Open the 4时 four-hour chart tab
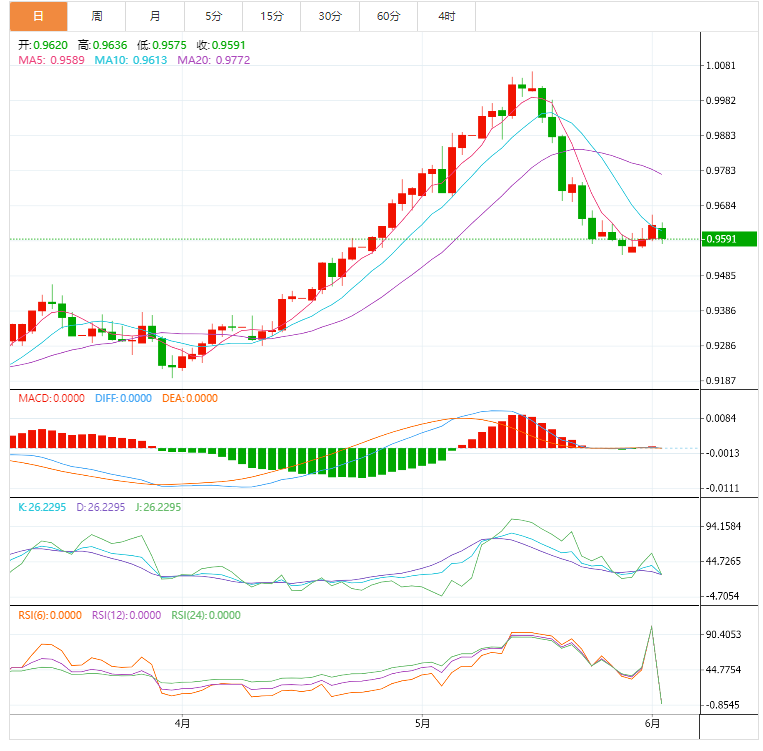This screenshot has width=763, height=751. pos(447,16)
